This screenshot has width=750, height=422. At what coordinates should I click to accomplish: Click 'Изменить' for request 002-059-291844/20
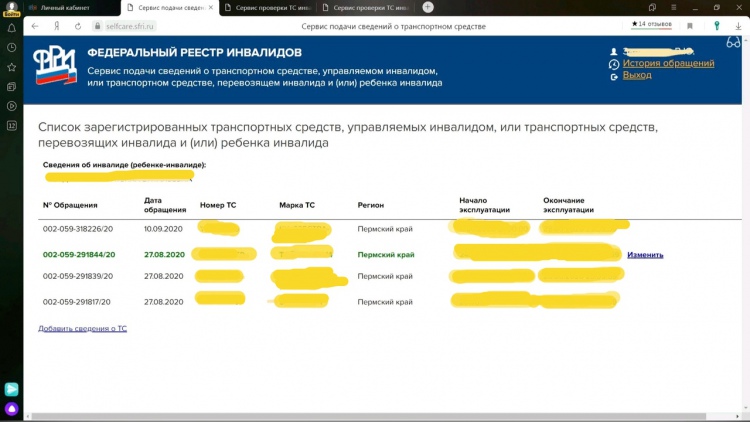[645, 255]
